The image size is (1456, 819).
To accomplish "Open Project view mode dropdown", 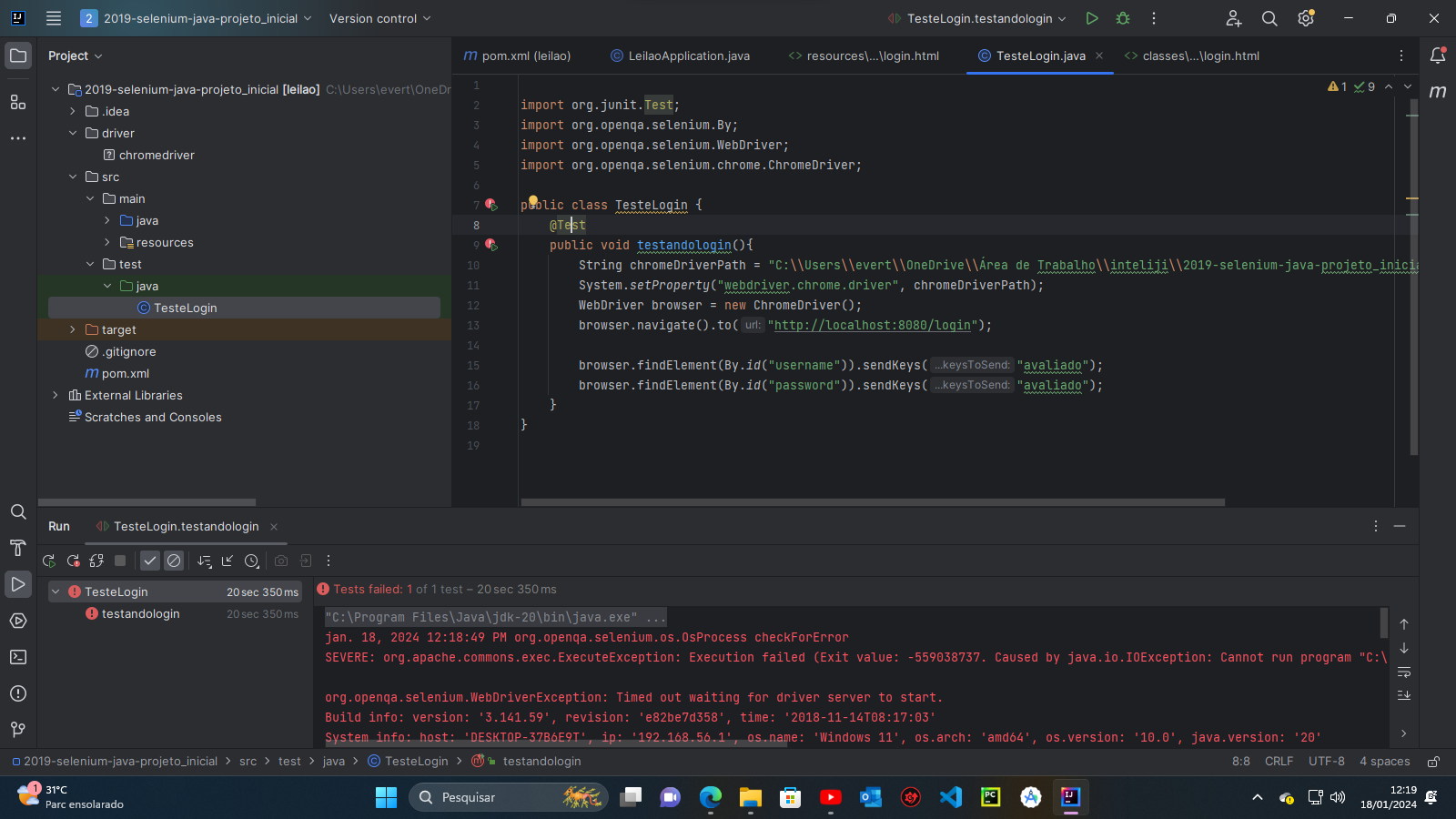I will click(76, 56).
